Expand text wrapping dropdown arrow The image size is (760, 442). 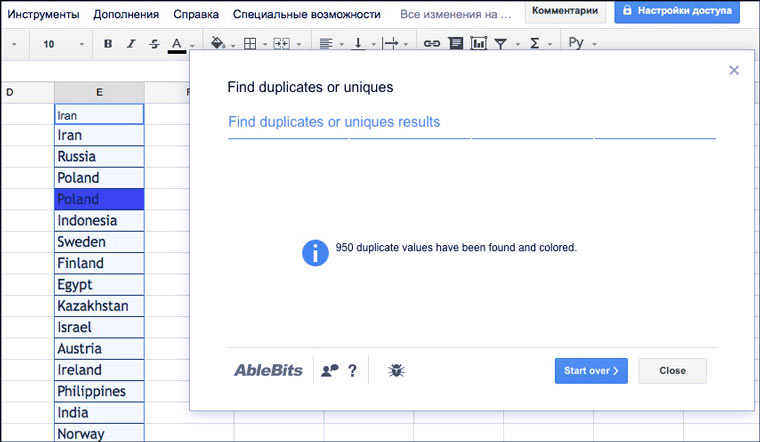tap(406, 44)
